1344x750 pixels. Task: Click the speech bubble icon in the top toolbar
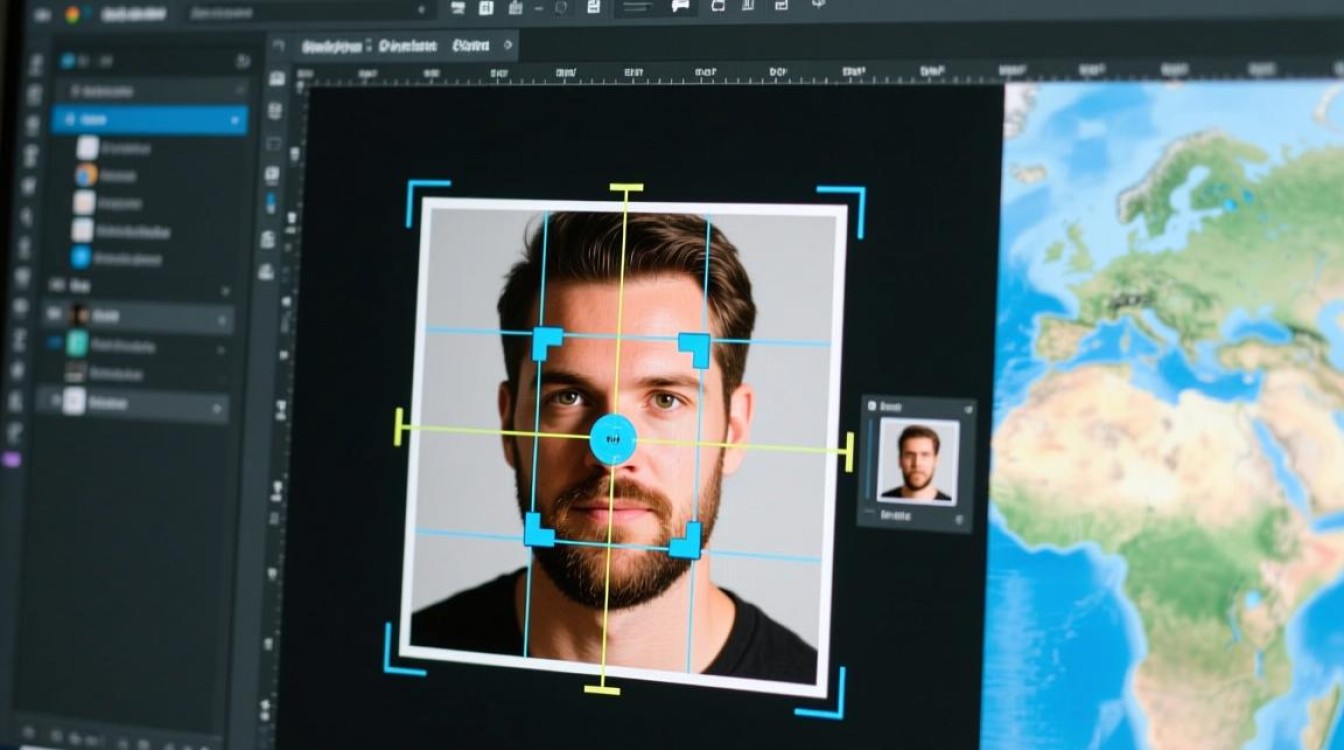point(680,7)
